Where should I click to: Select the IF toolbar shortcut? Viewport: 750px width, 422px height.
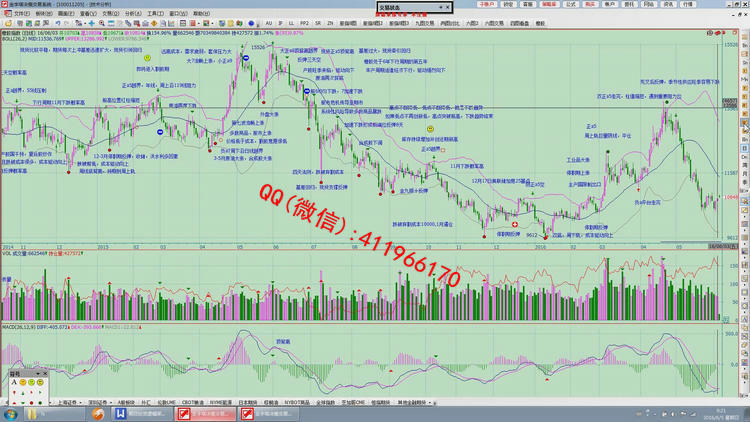pos(280,23)
